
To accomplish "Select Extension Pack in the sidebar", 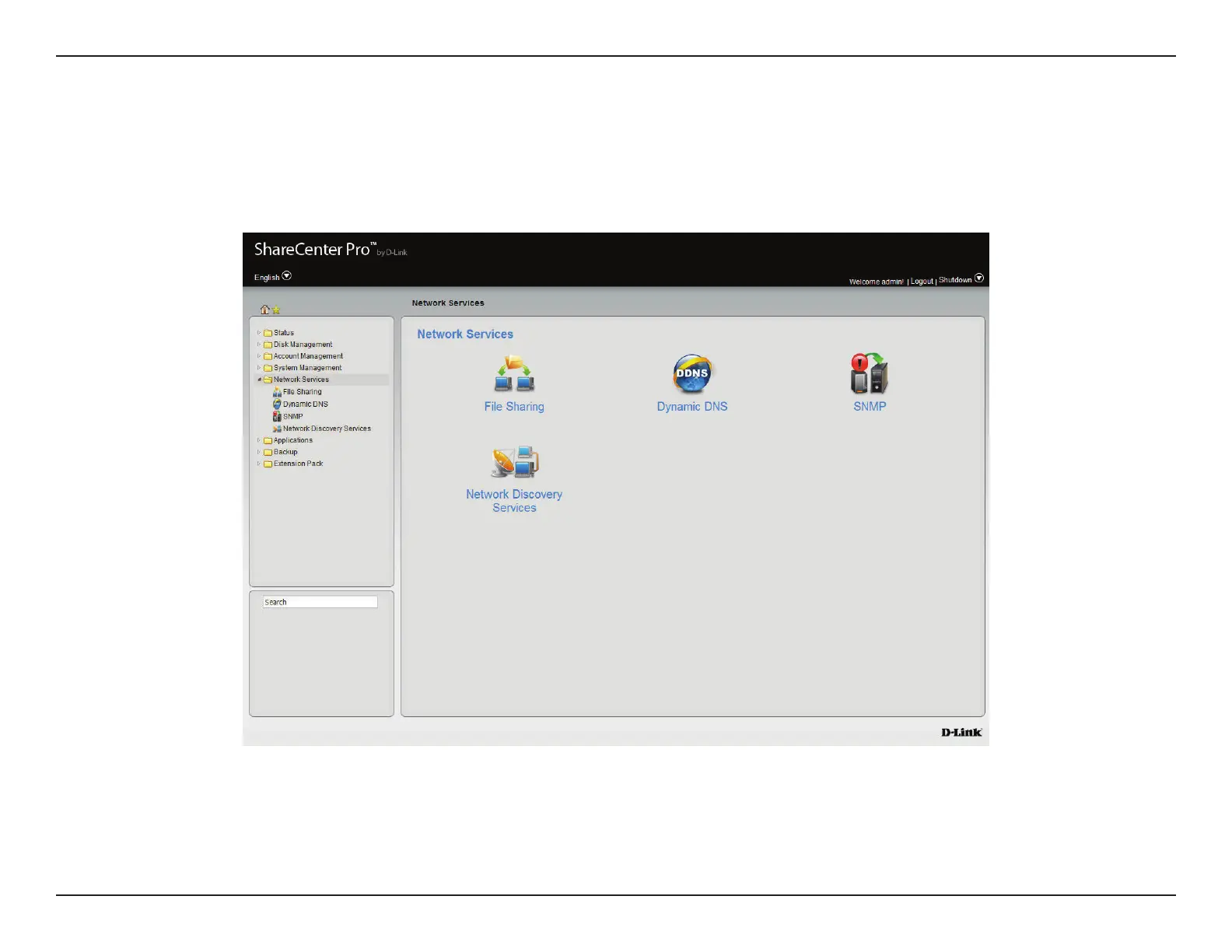I will click(298, 464).
